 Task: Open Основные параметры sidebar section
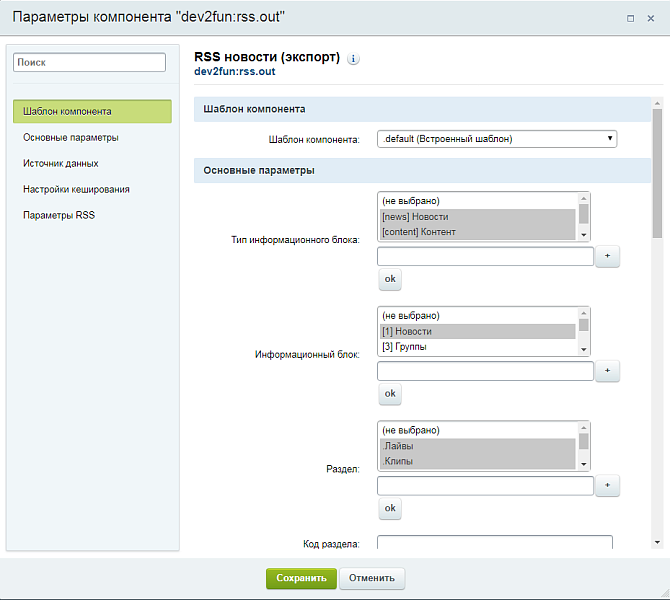click(71, 137)
